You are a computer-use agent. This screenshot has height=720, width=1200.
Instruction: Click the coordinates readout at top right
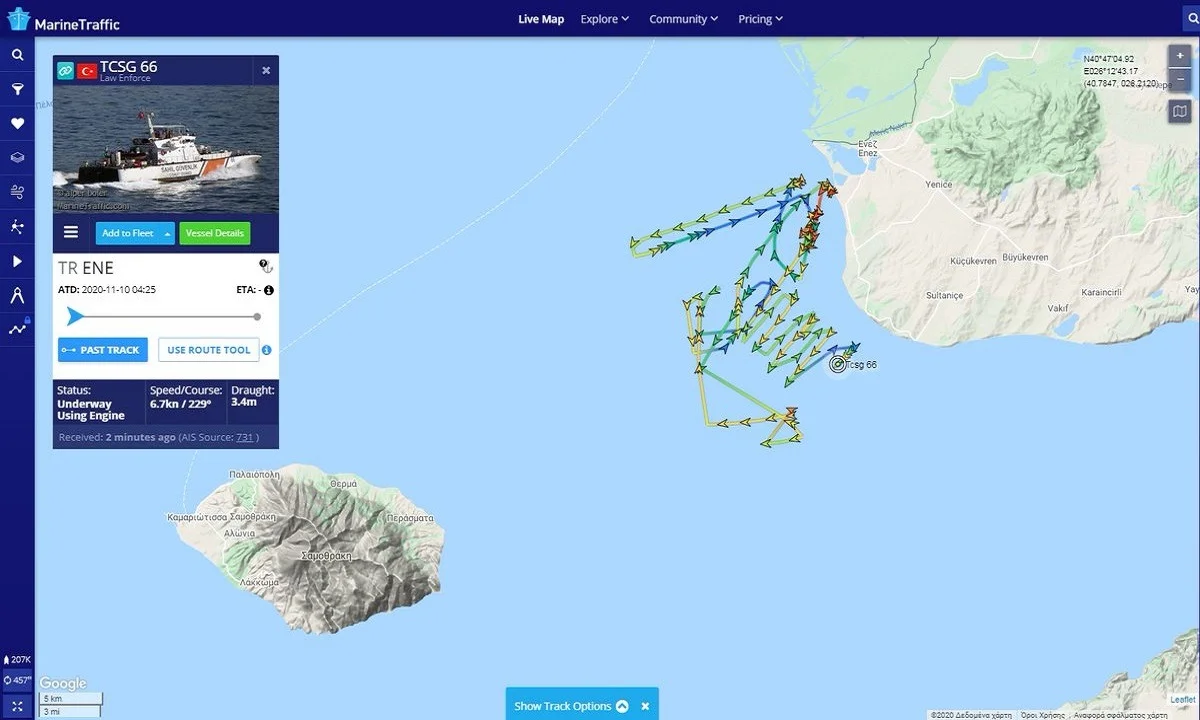[1120, 71]
